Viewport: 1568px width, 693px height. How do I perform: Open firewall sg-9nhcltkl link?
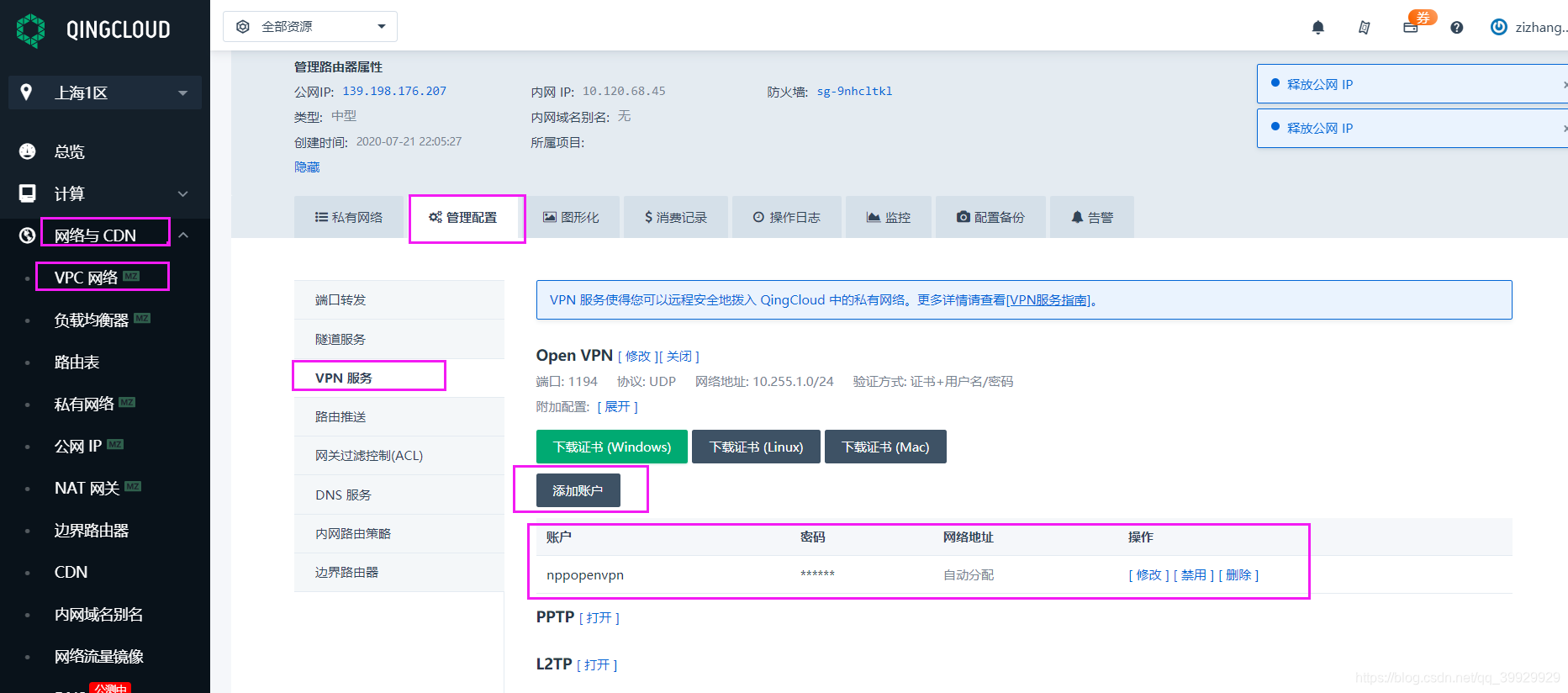pos(854,92)
